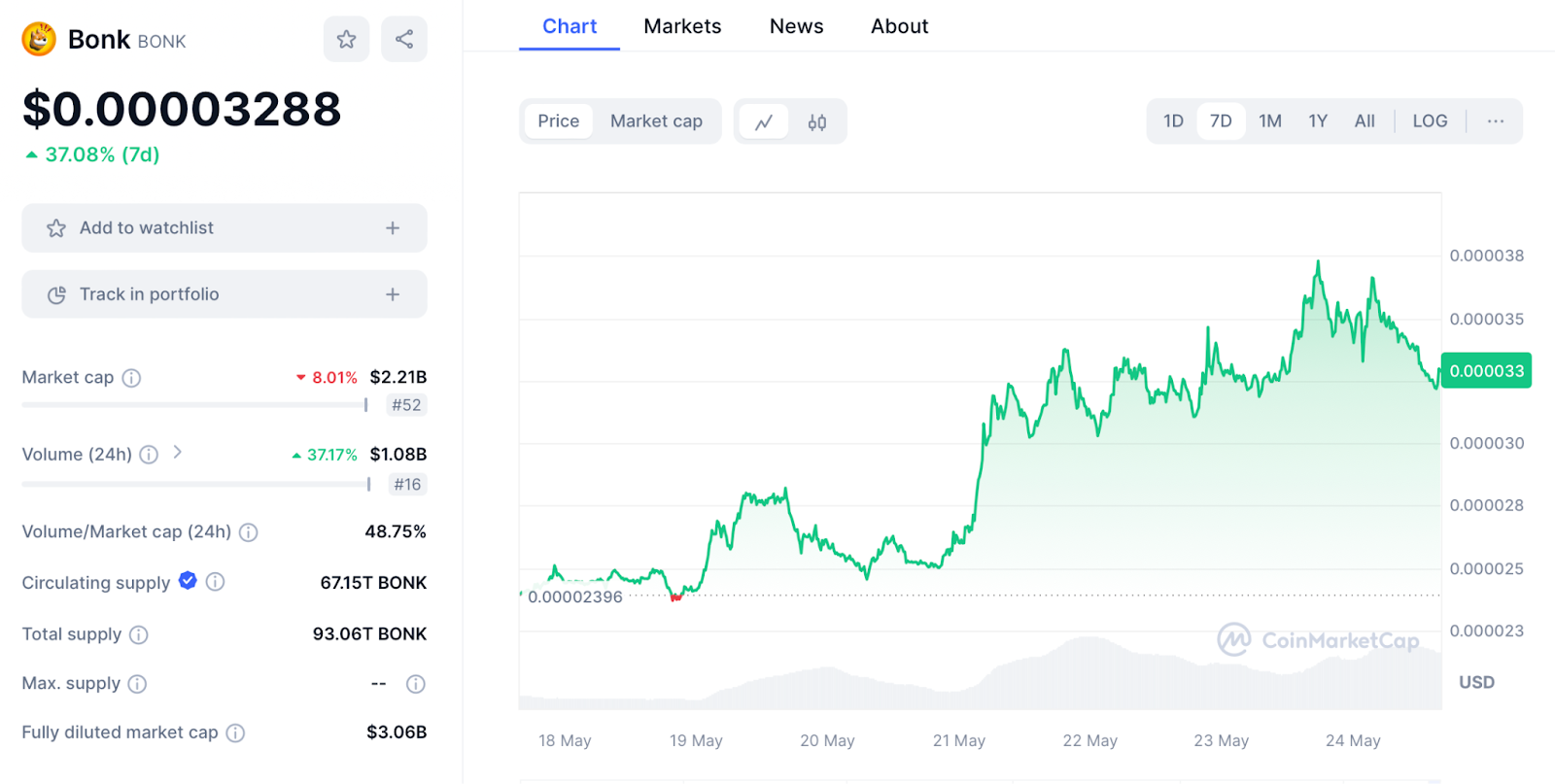Click the 18 May date axis label

pyautogui.click(x=565, y=741)
